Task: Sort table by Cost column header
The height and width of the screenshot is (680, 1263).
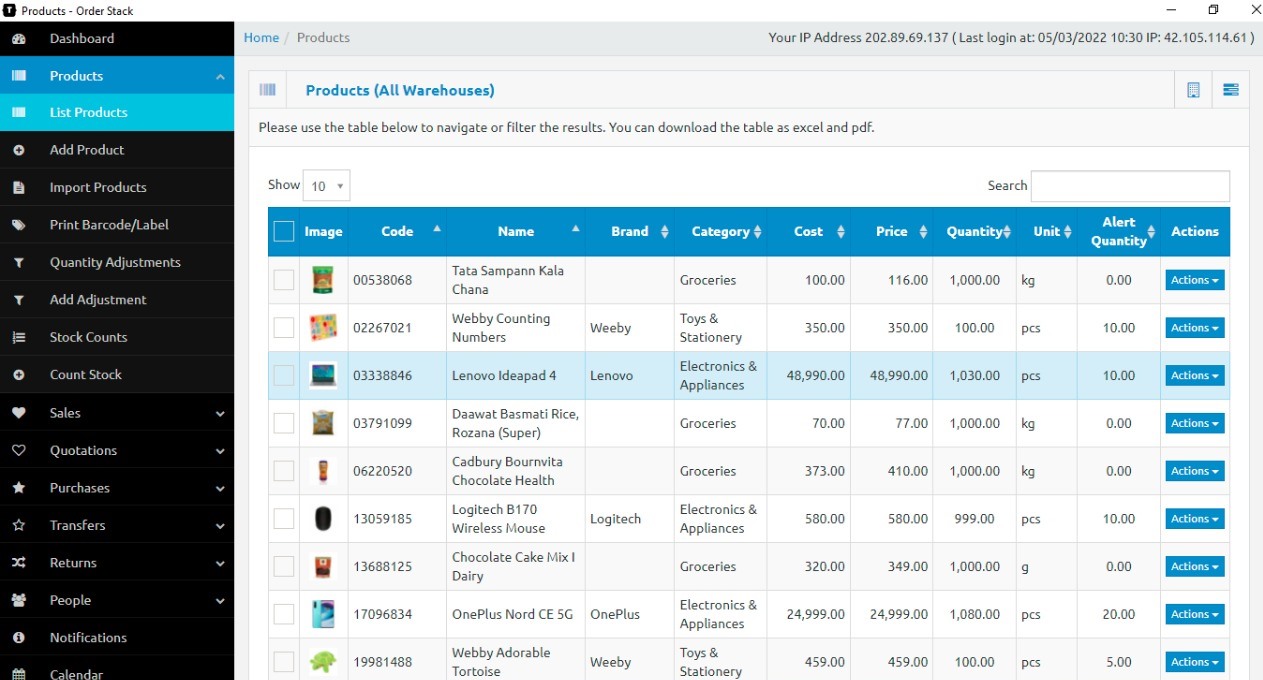Action: coord(809,232)
